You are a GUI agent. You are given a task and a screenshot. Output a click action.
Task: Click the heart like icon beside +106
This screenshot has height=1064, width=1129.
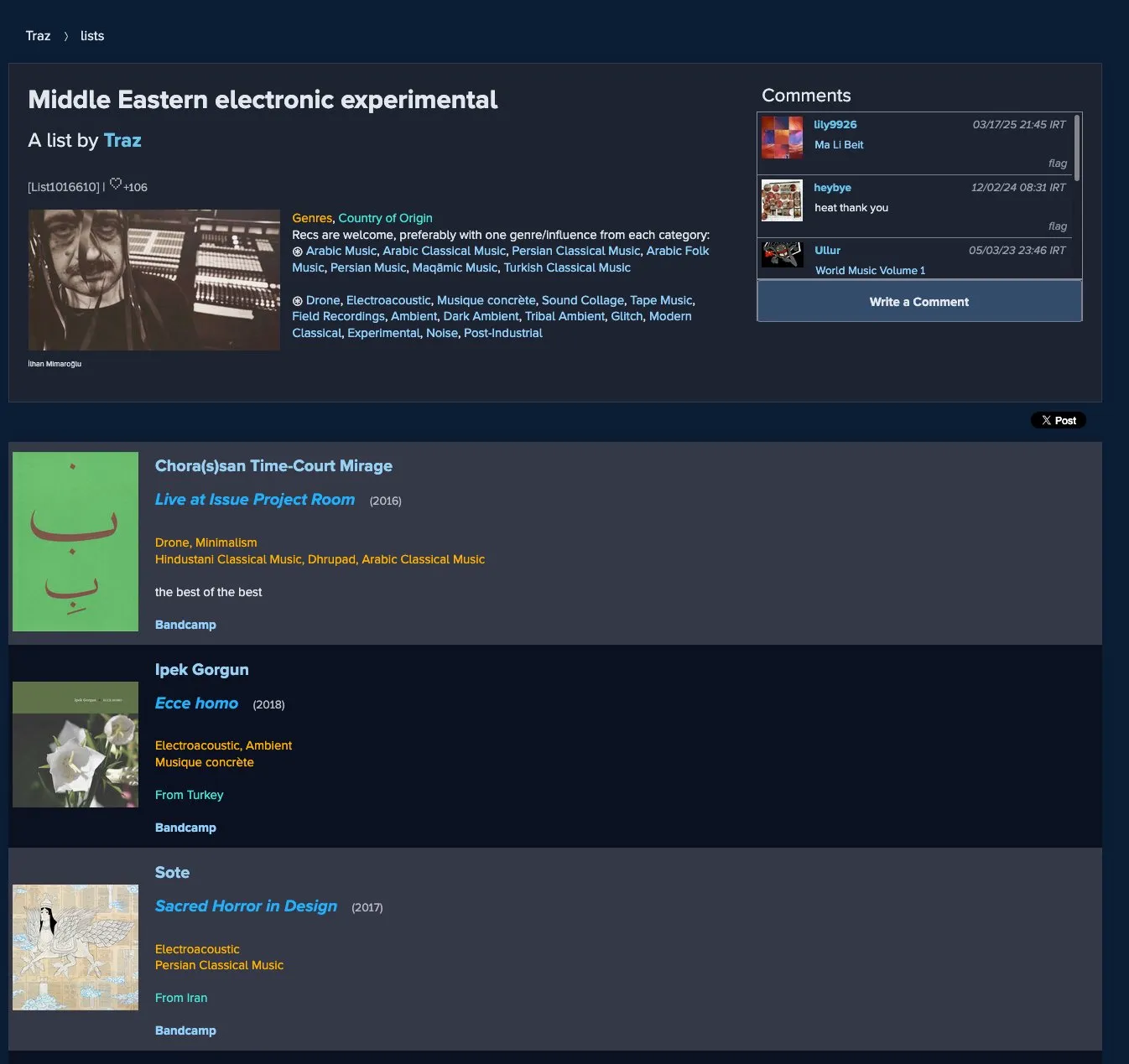point(116,184)
